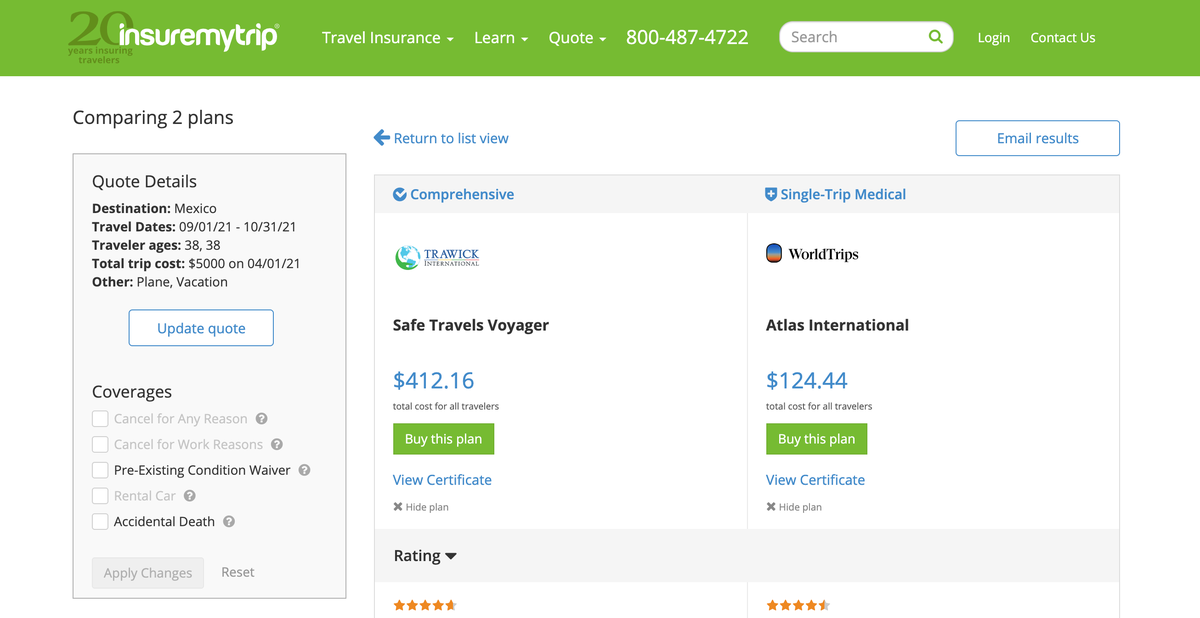Click the Trawick International logo

[x=437, y=256]
